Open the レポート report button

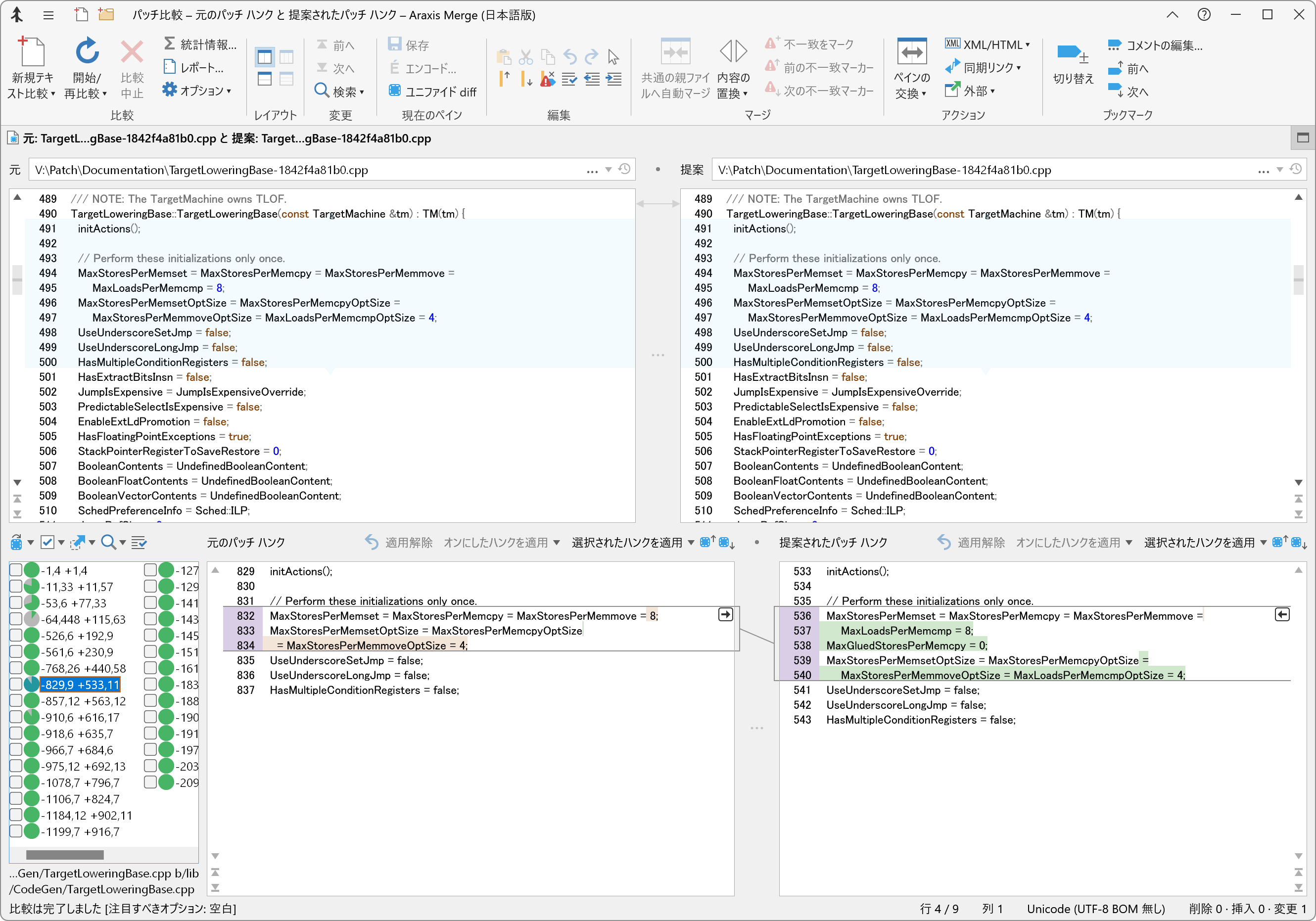click(x=193, y=68)
